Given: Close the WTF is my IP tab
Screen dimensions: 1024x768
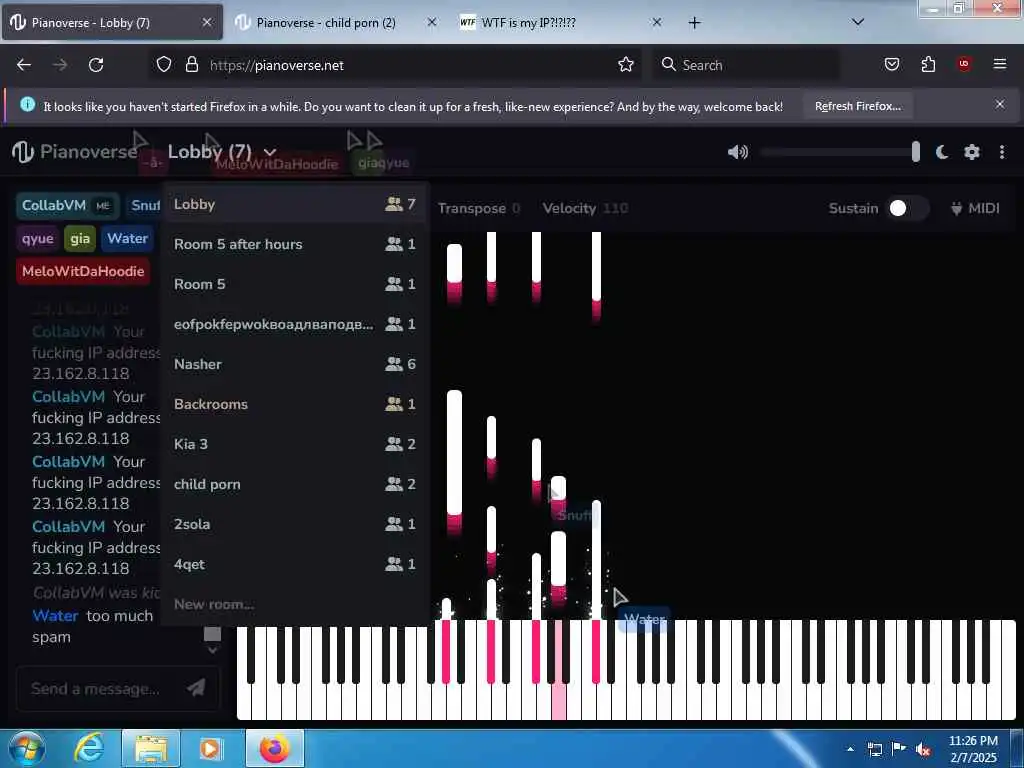Looking at the screenshot, I should [657, 22].
